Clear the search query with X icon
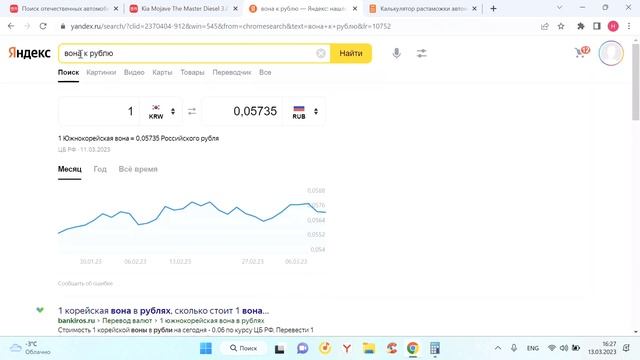 tap(321, 53)
